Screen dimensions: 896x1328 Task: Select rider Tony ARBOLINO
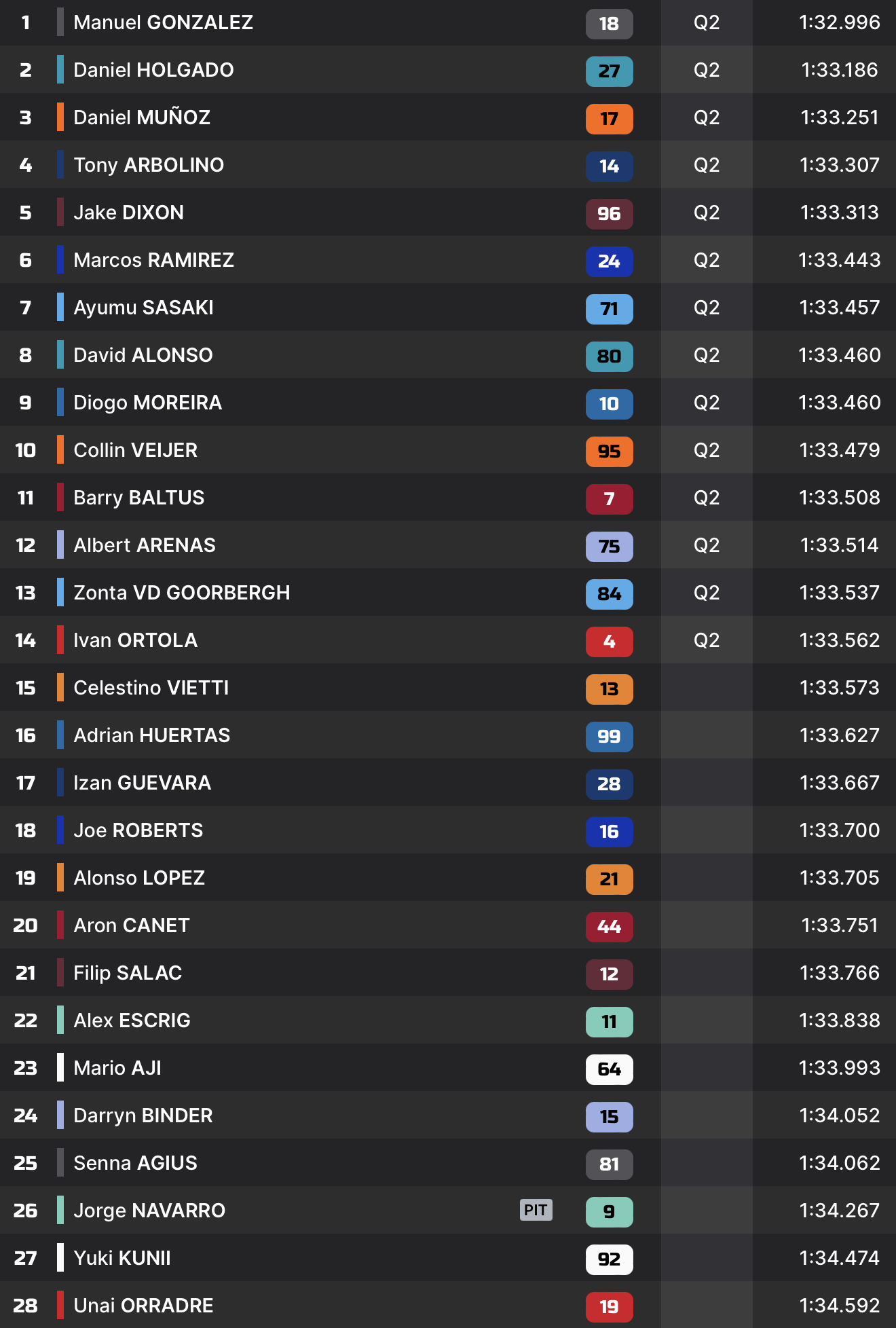coord(148,165)
